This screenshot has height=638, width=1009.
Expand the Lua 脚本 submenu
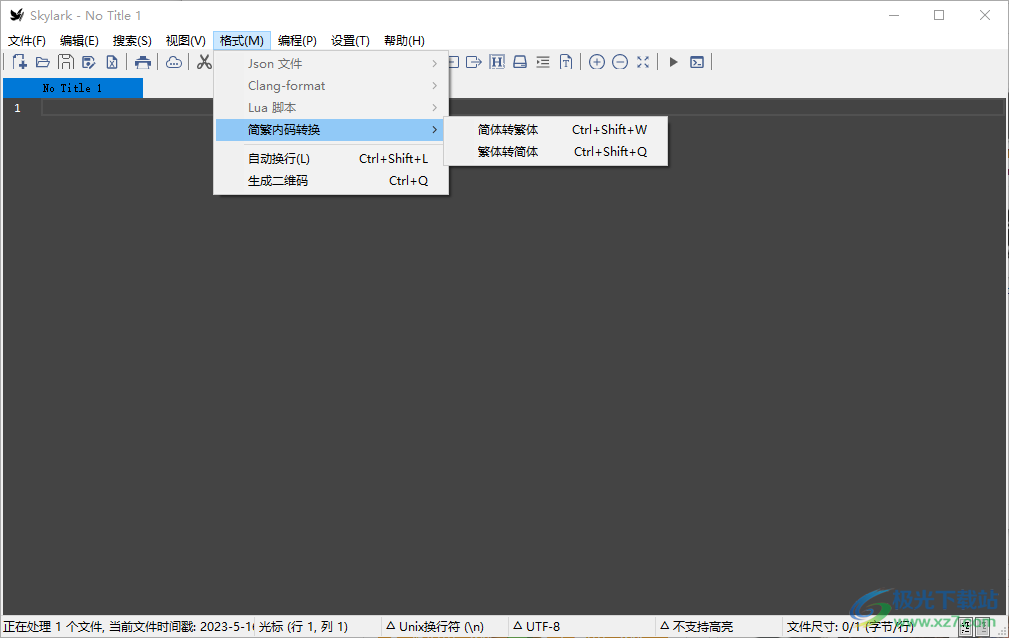[x=331, y=108]
